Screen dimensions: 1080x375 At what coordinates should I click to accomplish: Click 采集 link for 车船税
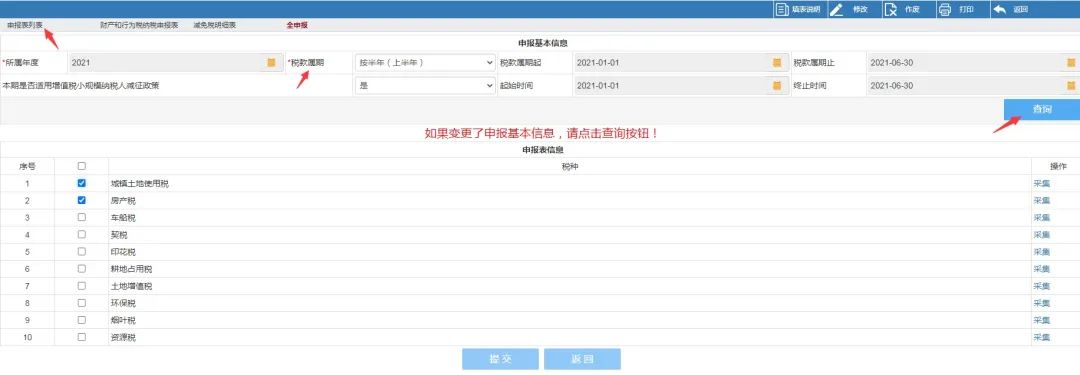1041,218
